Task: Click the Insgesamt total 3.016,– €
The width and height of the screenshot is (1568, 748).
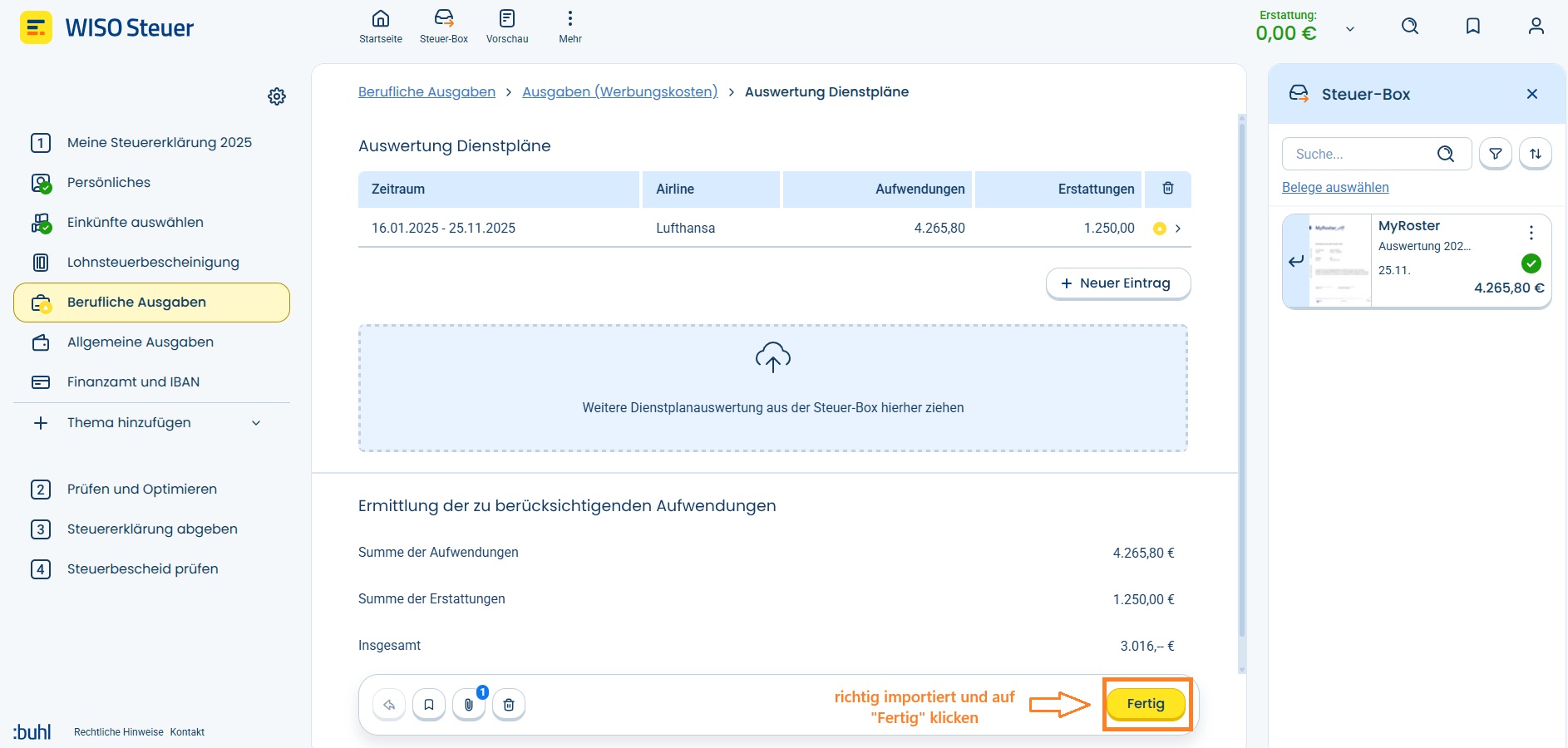Action: point(1147,646)
